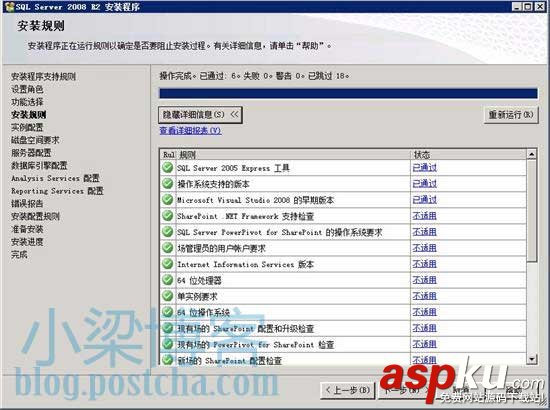Screen dimensions: 550x410
Task: Click rules list scrollbar up arrow
Action: tap(532, 154)
